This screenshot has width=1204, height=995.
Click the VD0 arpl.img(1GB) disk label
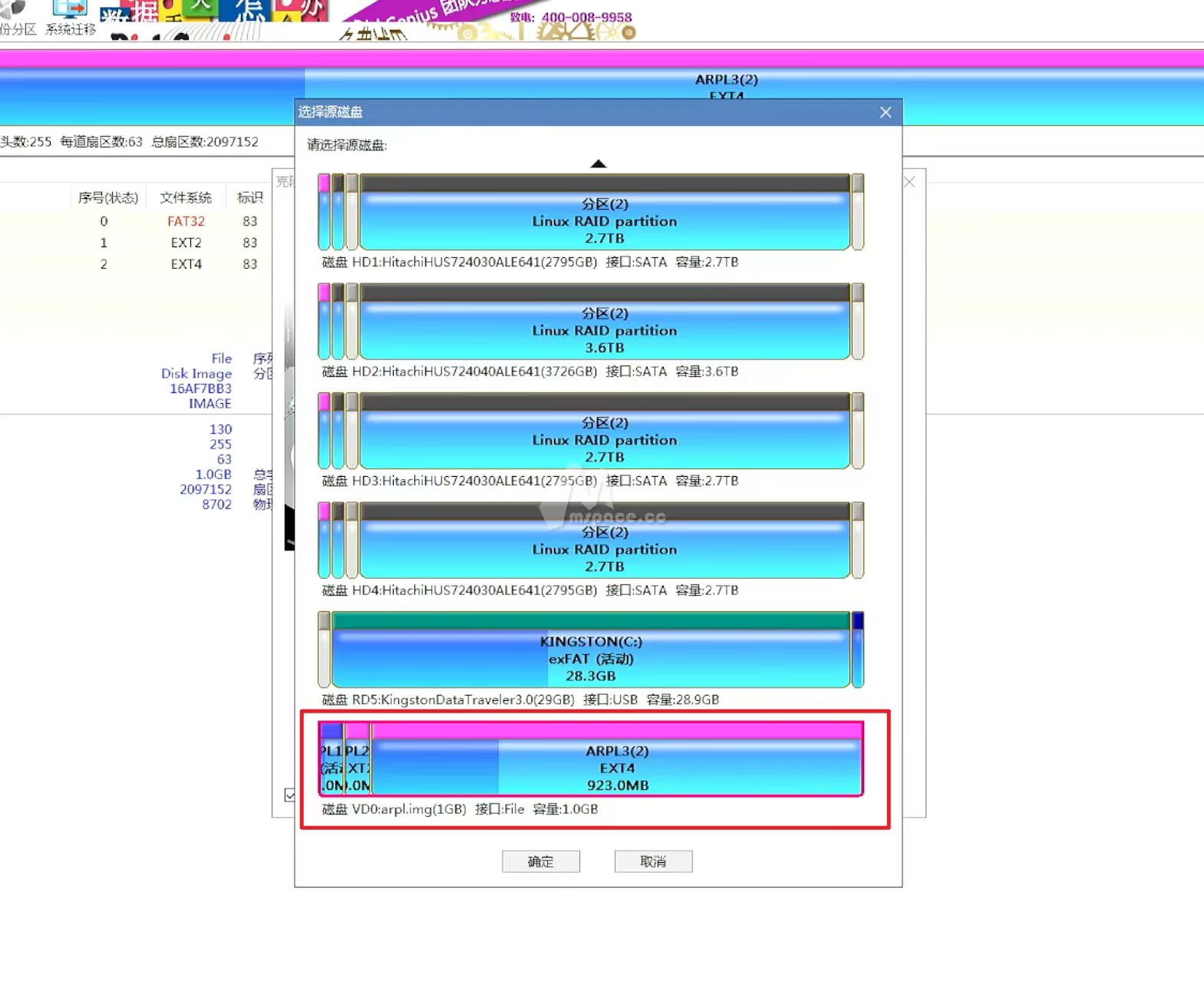pyautogui.click(x=460, y=809)
